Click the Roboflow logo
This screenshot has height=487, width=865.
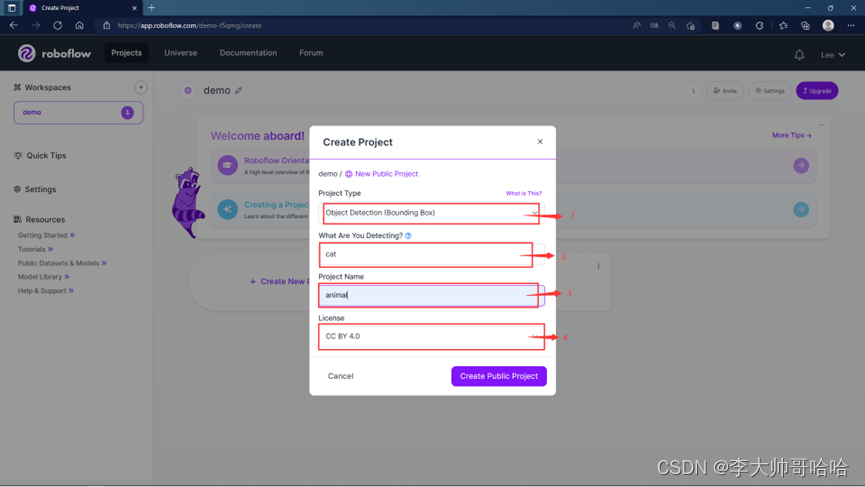coord(54,53)
